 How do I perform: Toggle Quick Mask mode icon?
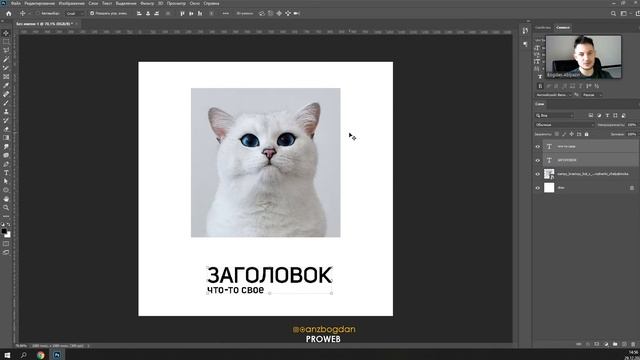[x=6, y=244]
